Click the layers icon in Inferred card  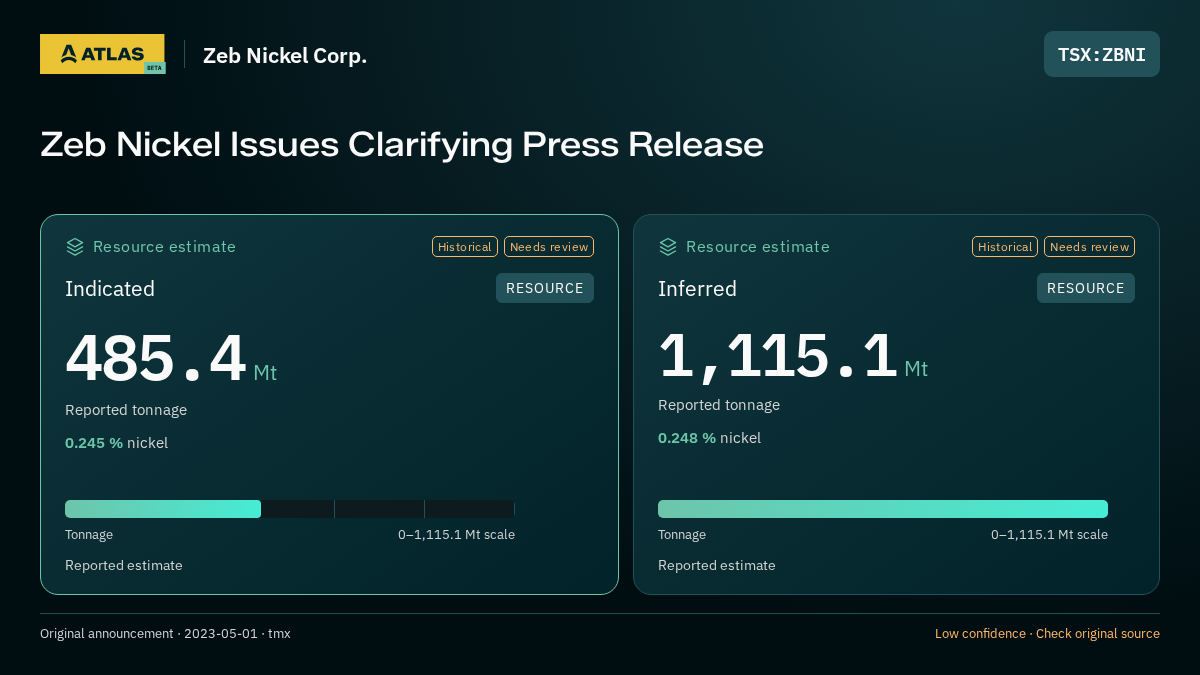pos(668,247)
